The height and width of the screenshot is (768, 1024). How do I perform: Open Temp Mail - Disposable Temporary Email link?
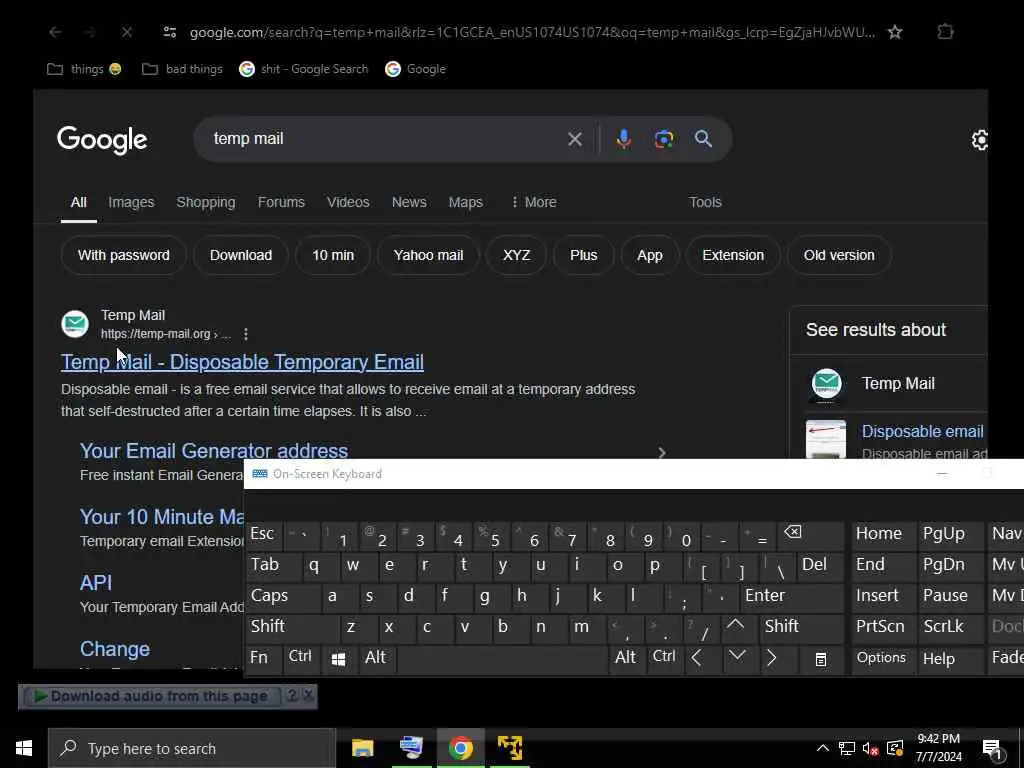tap(242, 362)
